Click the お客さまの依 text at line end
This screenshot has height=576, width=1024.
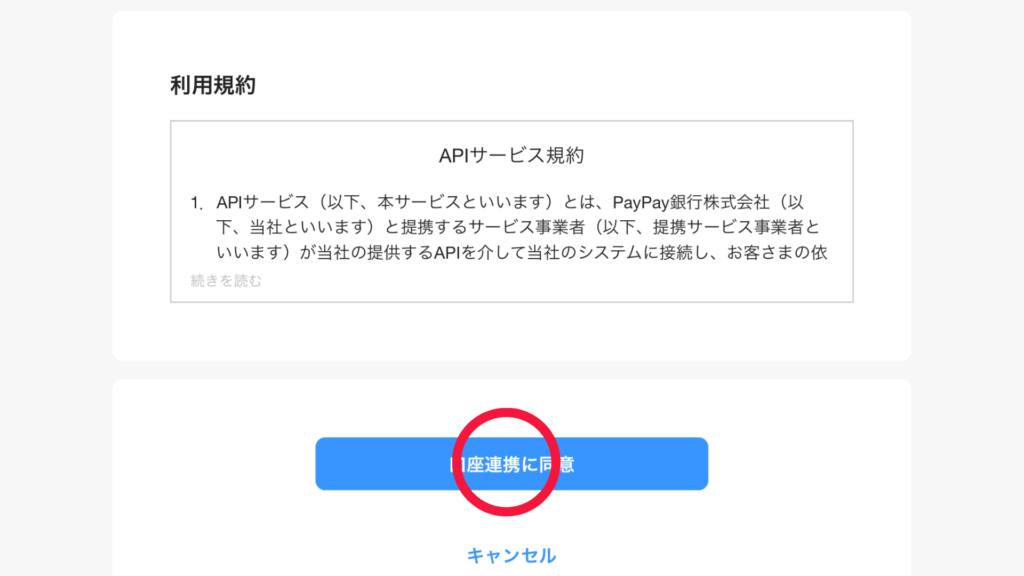(x=777, y=252)
